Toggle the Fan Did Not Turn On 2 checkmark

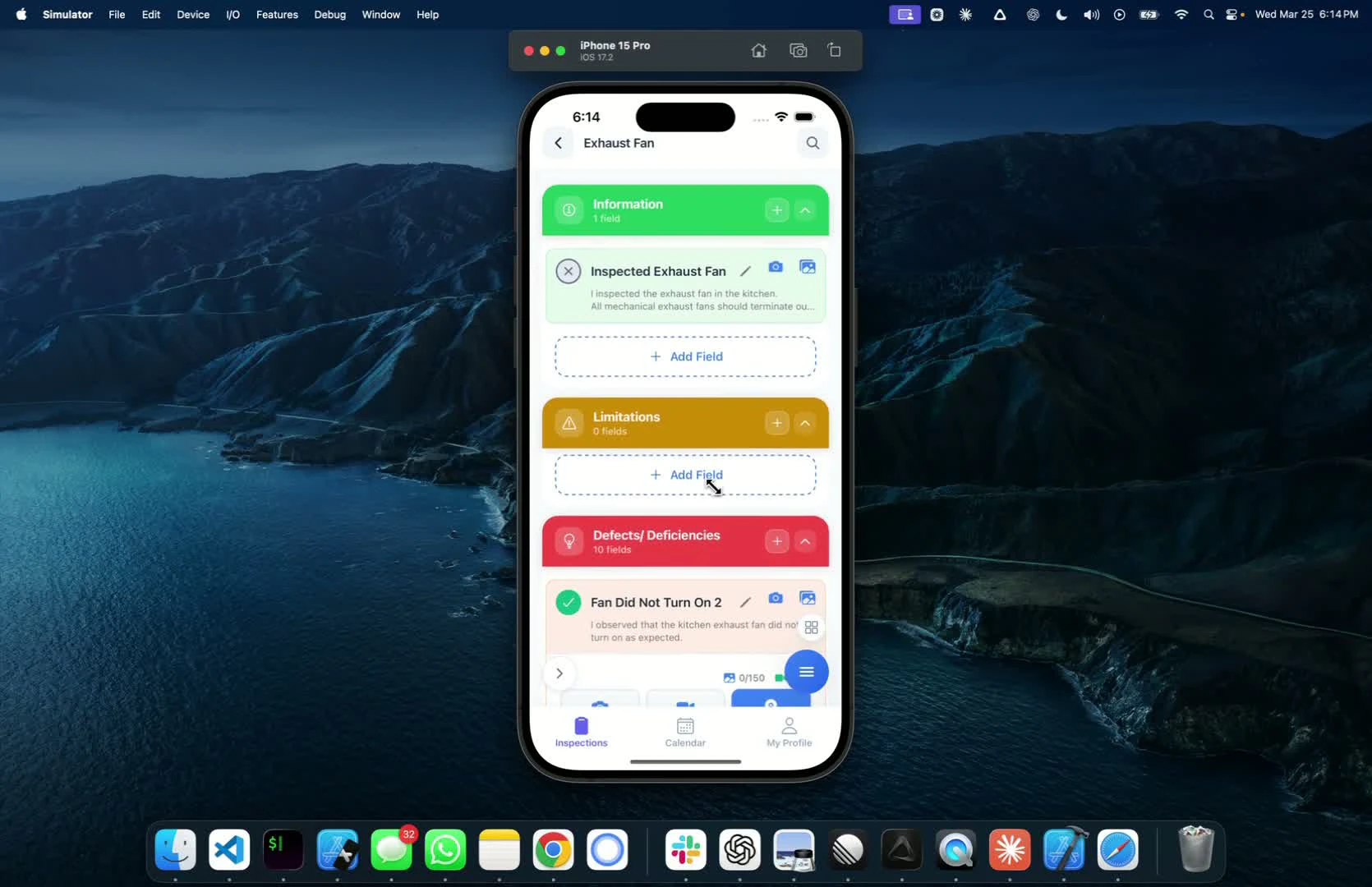(569, 602)
